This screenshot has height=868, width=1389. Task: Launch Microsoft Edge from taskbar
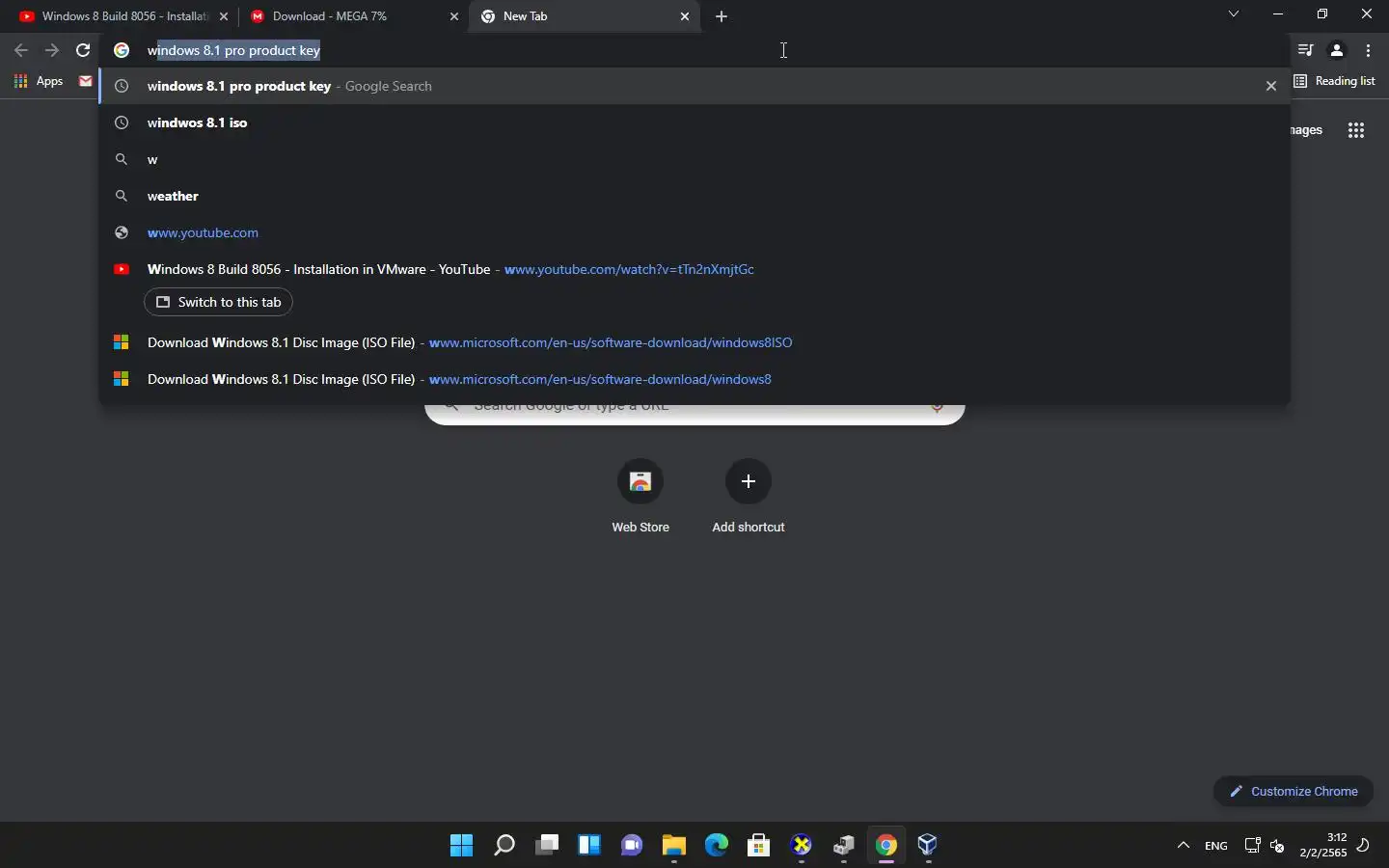[x=717, y=846]
